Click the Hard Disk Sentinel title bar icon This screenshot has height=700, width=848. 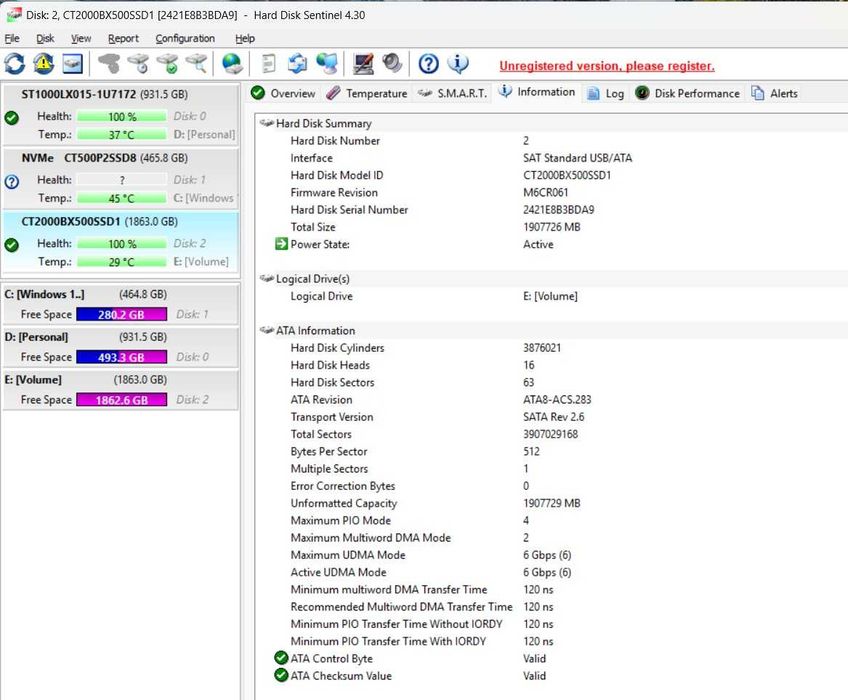[x=14, y=15]
